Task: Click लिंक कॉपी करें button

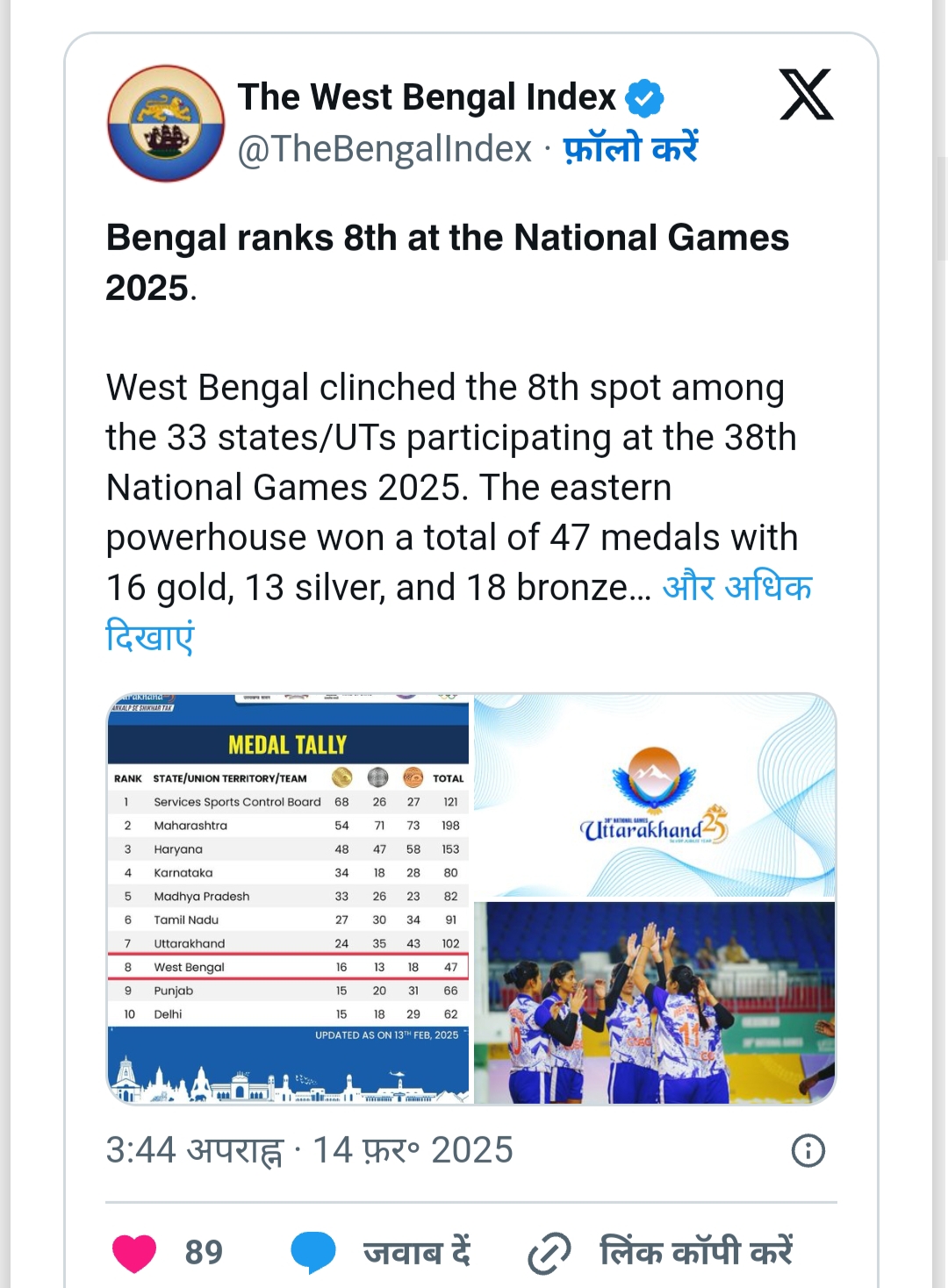Action: (x=696, y=1252)
